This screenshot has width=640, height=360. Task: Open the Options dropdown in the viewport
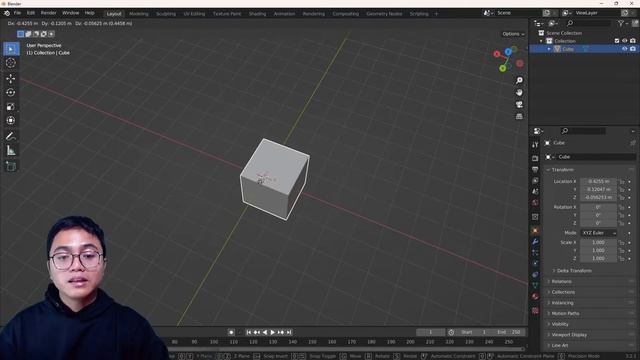tap(513, 34)
